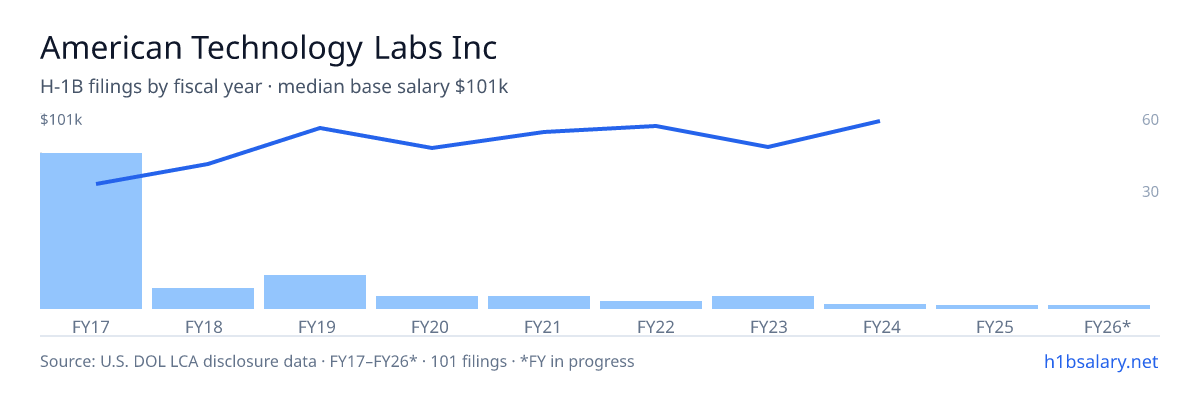Click the FY18 filings bar
The image size is (1200, 400).
pos(203,298)
